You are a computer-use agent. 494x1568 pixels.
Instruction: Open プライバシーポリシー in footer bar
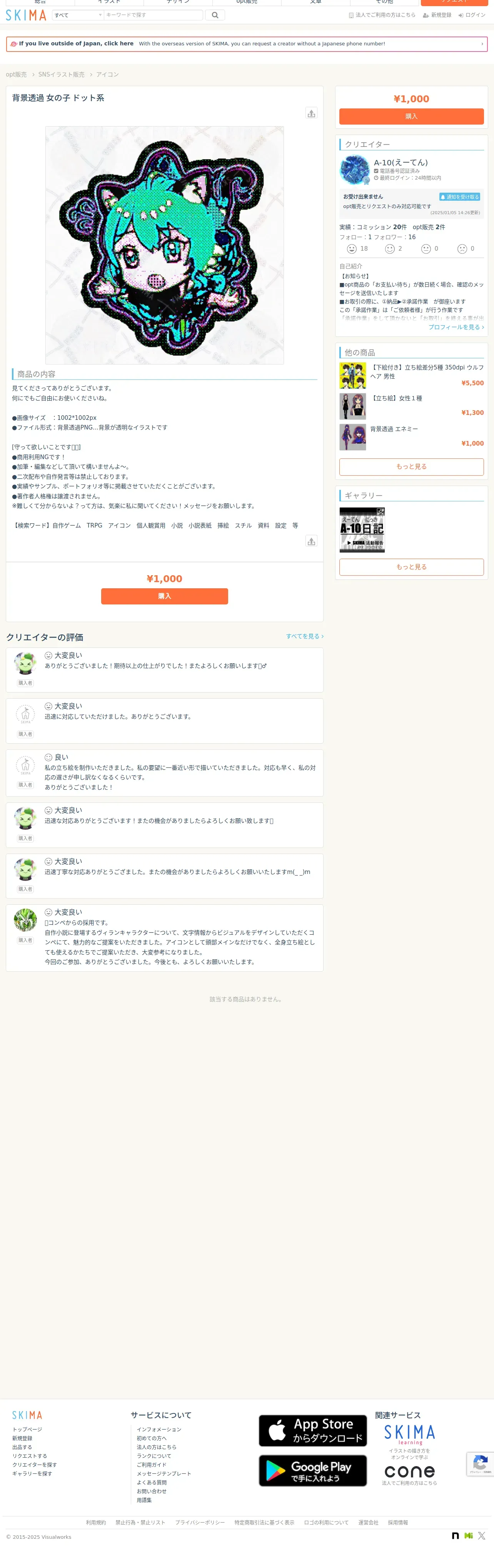[x=200, y=1523]
